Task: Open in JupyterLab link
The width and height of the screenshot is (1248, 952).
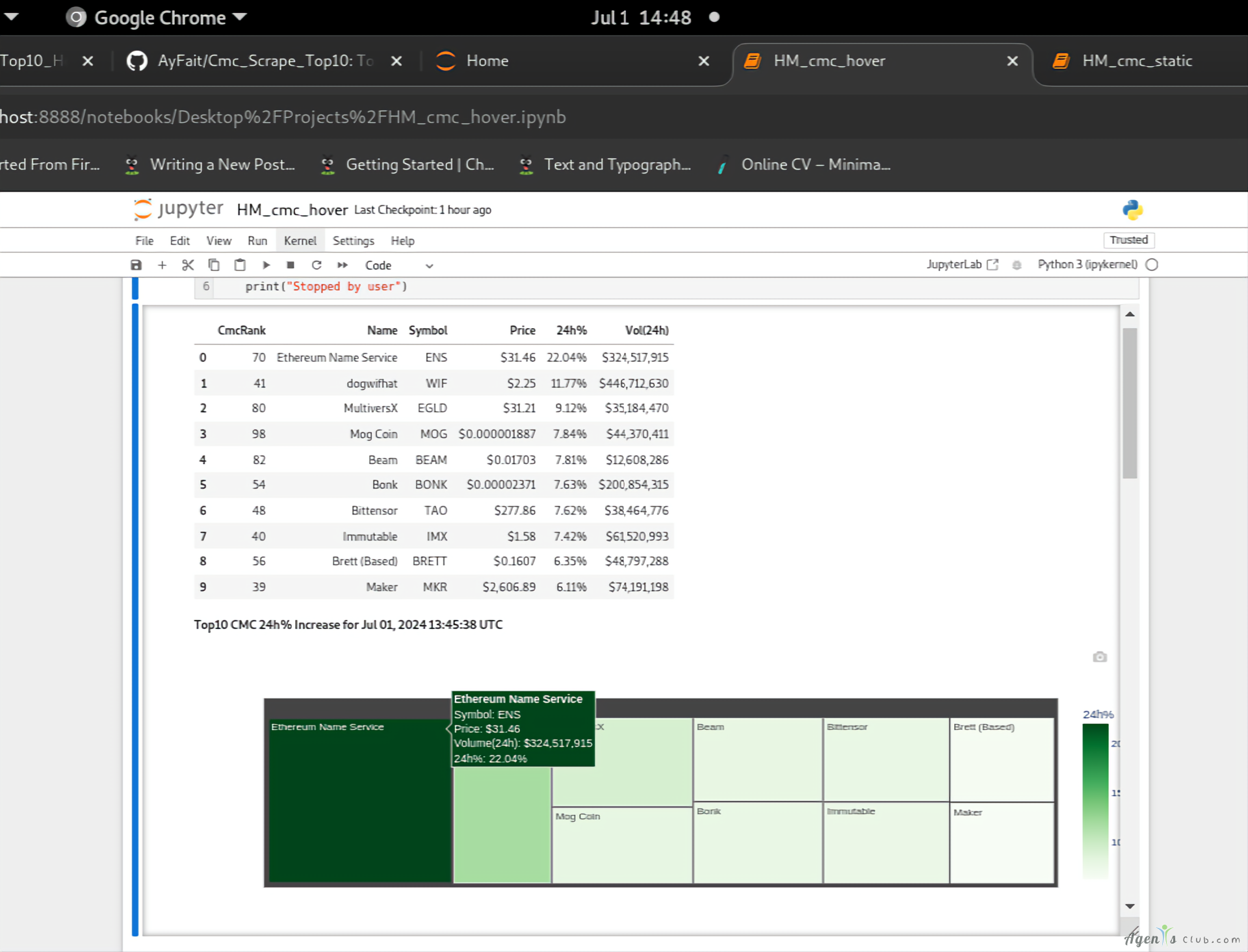Action: 961,264
